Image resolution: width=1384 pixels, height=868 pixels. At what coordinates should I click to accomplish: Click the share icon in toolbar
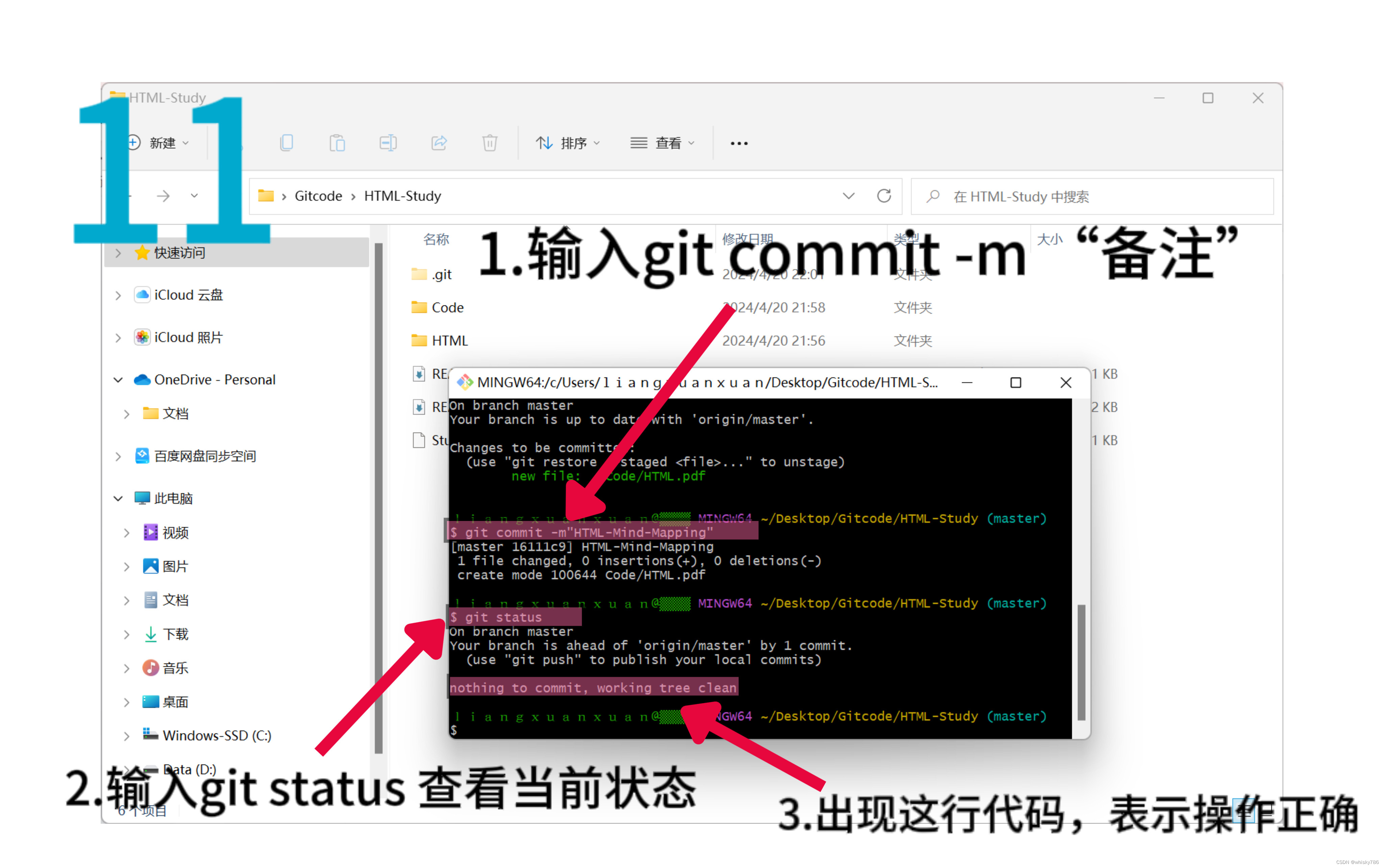pyautogui.click(x=439, y=142)
